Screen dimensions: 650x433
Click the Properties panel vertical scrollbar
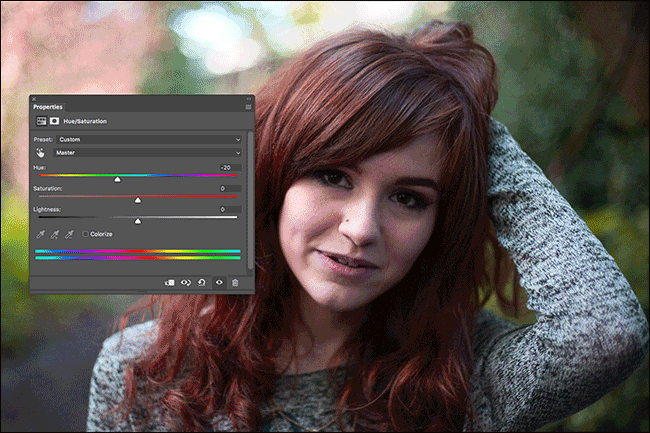(250, 201)
